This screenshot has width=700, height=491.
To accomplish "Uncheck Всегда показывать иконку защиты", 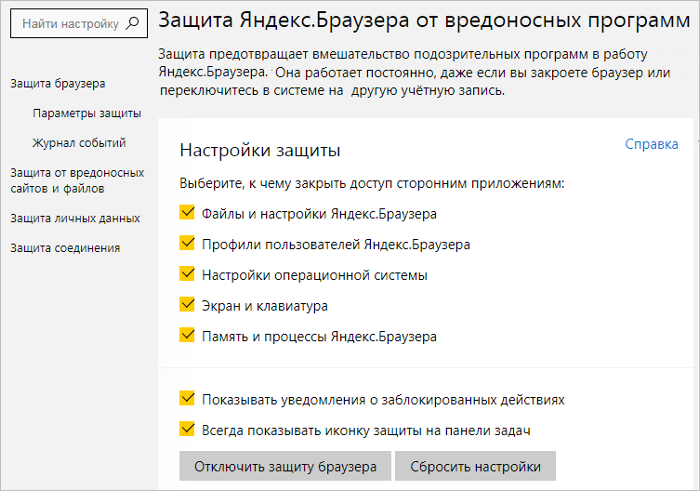I will click(x=187, y=429).
